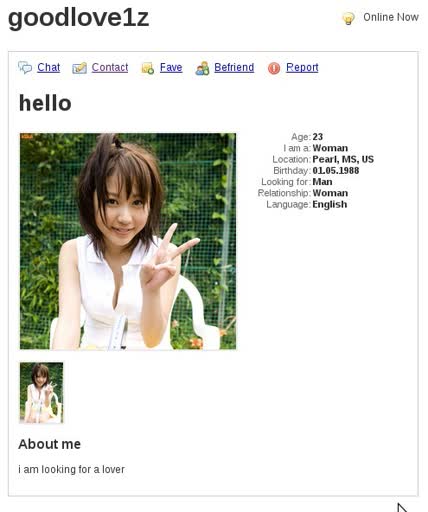Click the Contact envelope icon
Viewport: 428px width, 512px height.
79,68
